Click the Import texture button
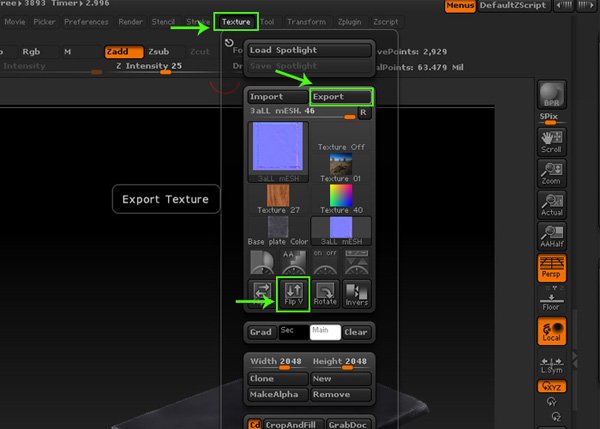Image resolution: width=600 pixels, height=429 pixels. coord(277,97)
